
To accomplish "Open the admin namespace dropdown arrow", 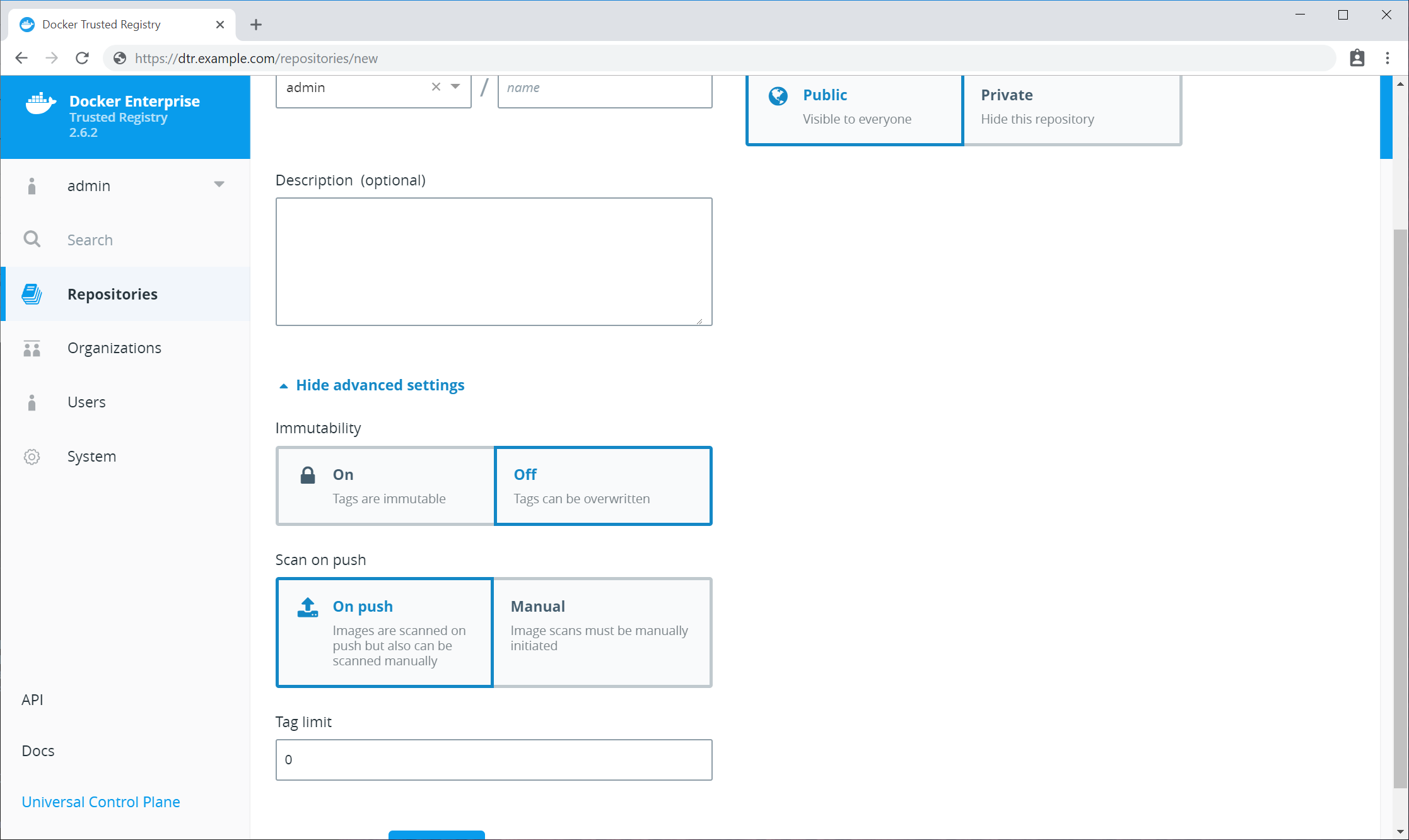I will (x=455, y=87).
